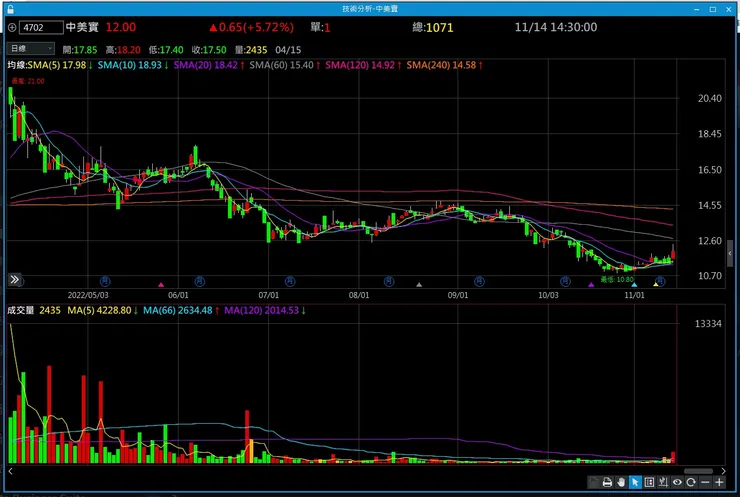Click the SMA(240) 14.58 label
The width and height of the screenshot is (740, 497).
point(441,65)
